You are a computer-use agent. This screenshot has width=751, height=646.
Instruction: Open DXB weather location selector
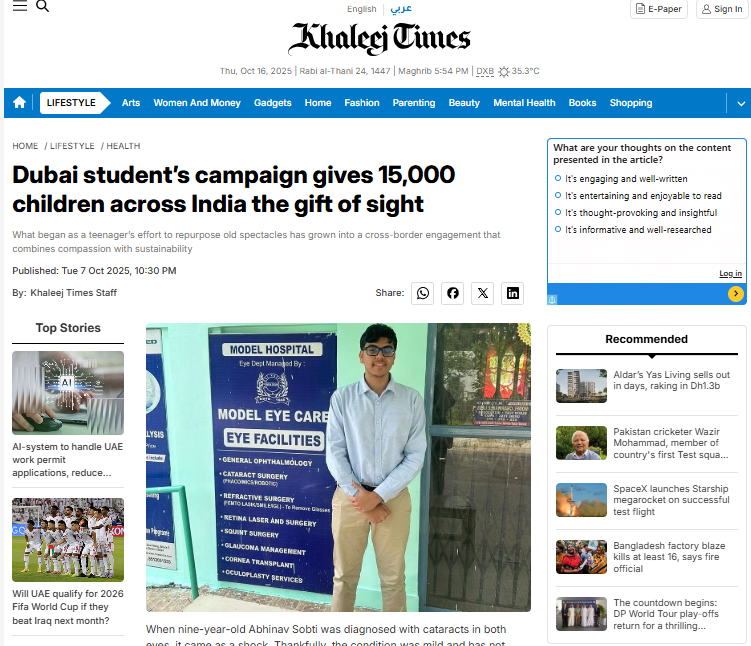(485, 71)
